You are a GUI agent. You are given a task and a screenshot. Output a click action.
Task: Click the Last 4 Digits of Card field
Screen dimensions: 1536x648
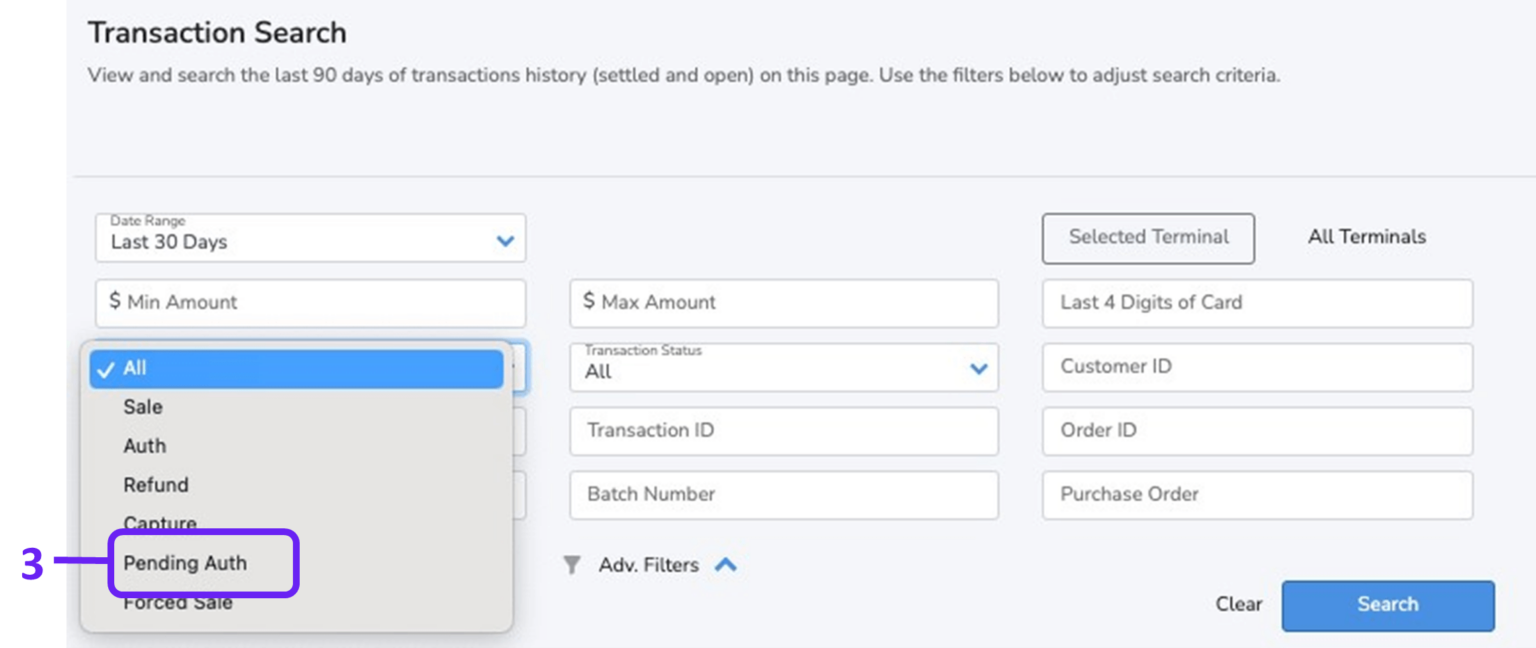point(1257,303)
